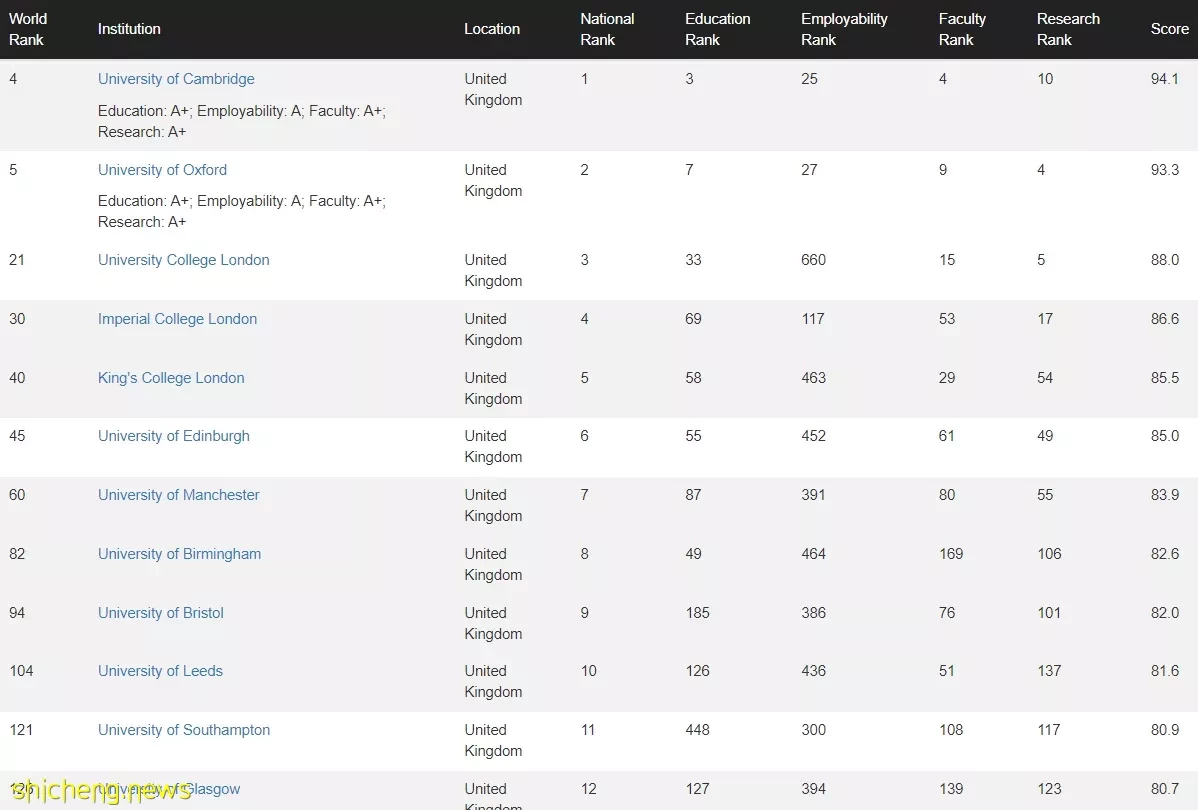Click Southampton's national rank 11
The width and height of the screenshot is (1198, 810).
(588, 730)
